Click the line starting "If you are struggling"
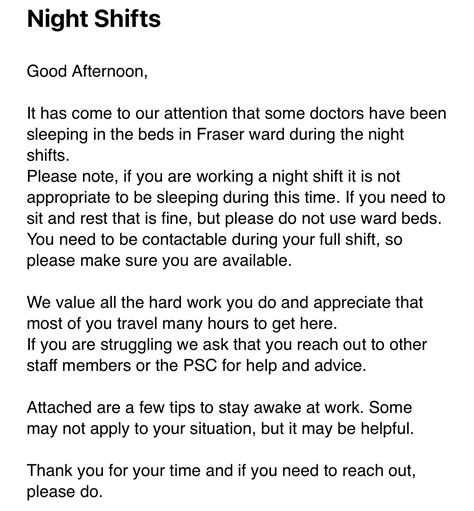 click(x=227, y=345)
